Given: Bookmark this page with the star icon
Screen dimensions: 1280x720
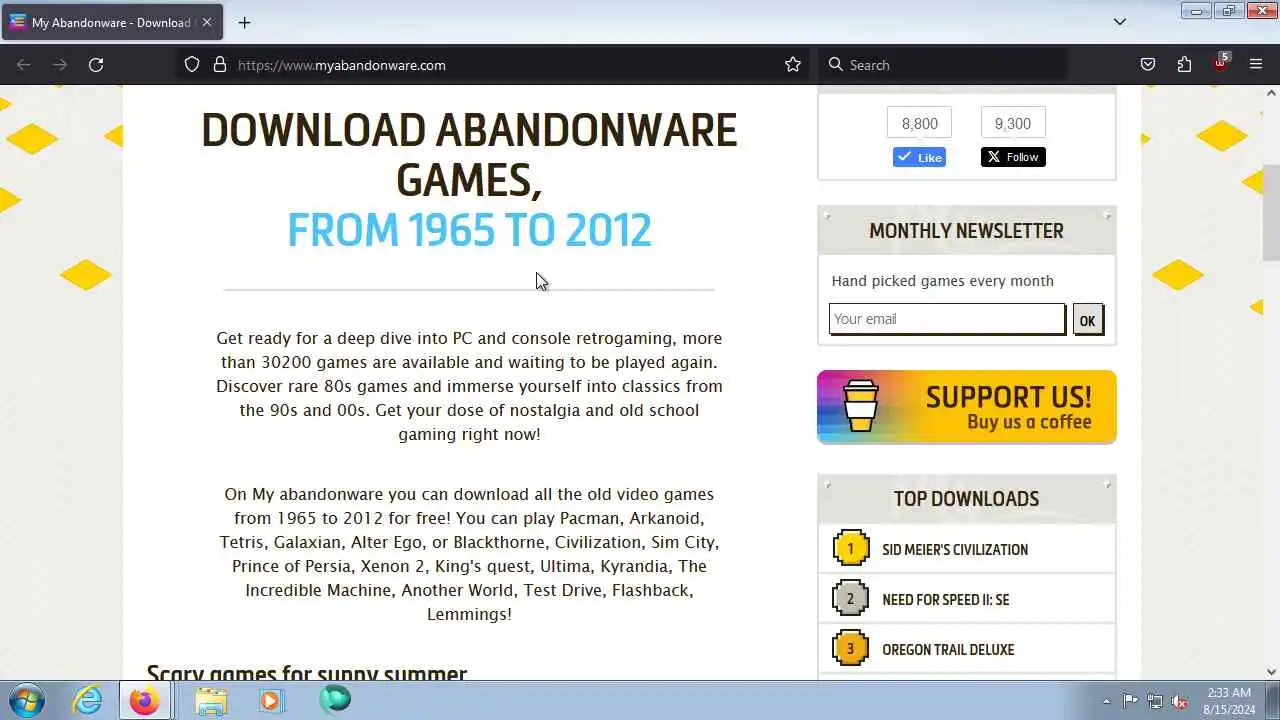Looking at the screenshot, I should [x=793, y=65].
